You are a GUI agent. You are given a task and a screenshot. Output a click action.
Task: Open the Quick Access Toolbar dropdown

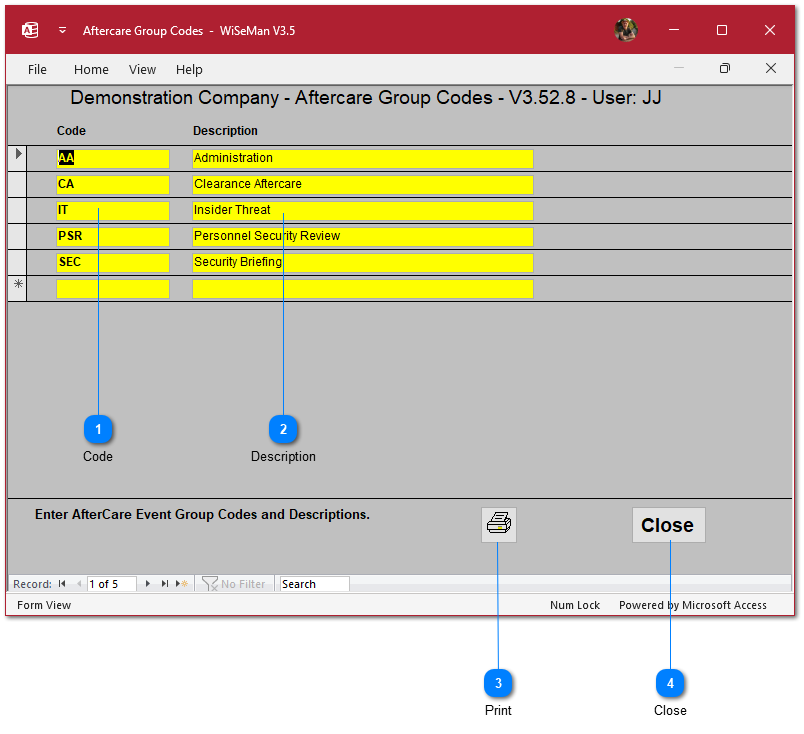point(62,30)
